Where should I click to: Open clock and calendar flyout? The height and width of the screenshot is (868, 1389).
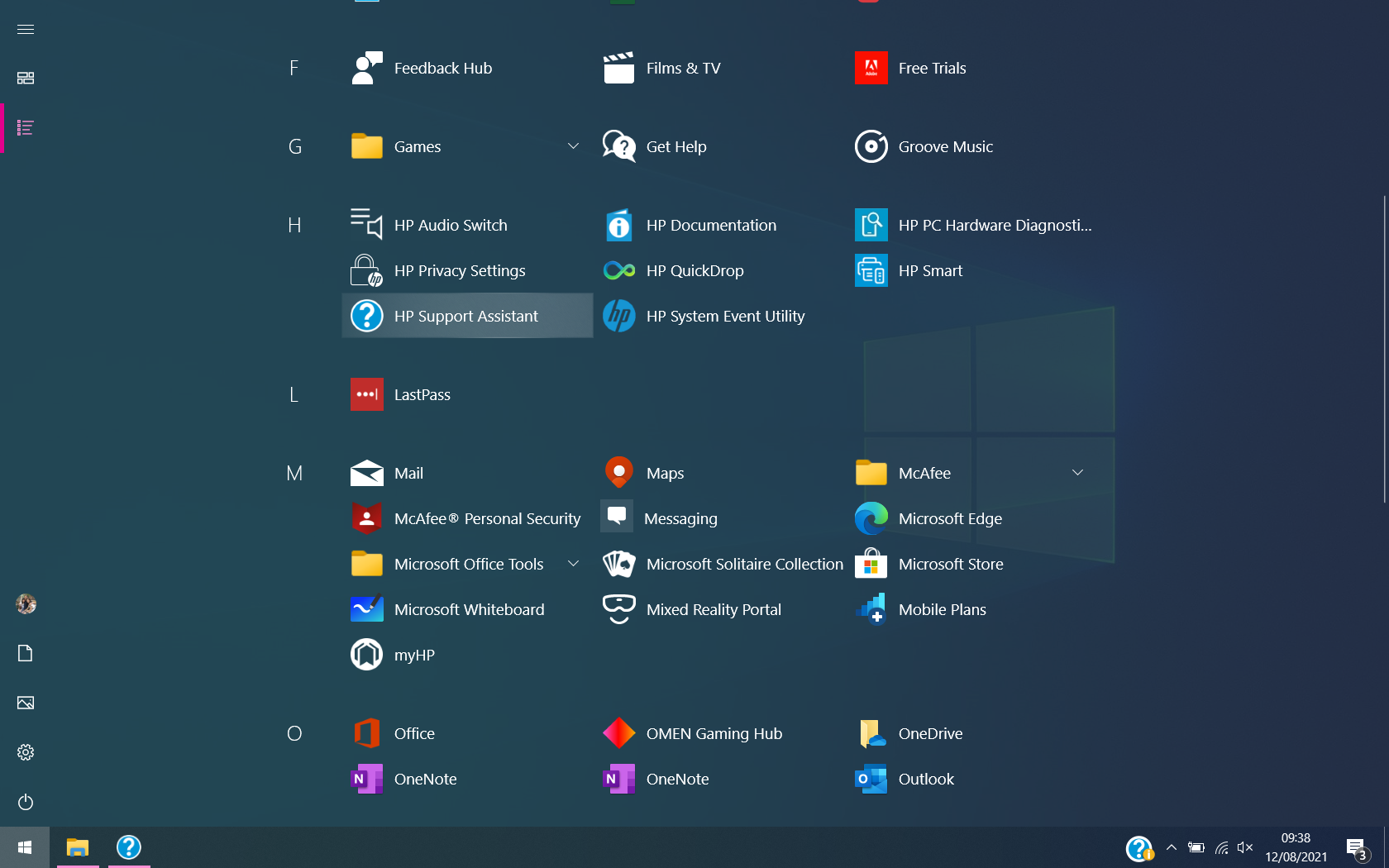[1296, 847]
